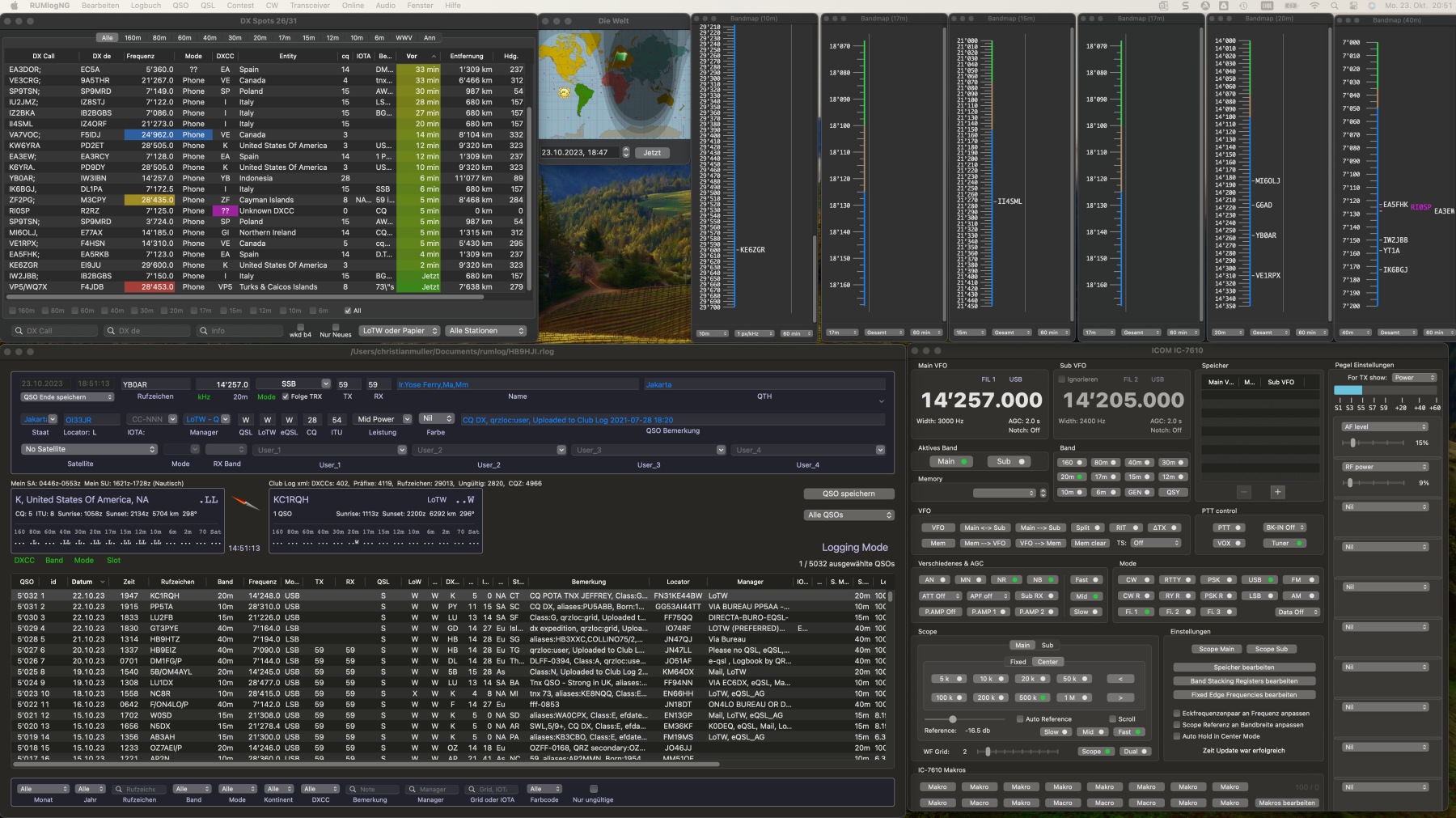Click the Memory stepper arrows
The height and width of the screenshot is (818, 1456).
tap(1043, 493)
